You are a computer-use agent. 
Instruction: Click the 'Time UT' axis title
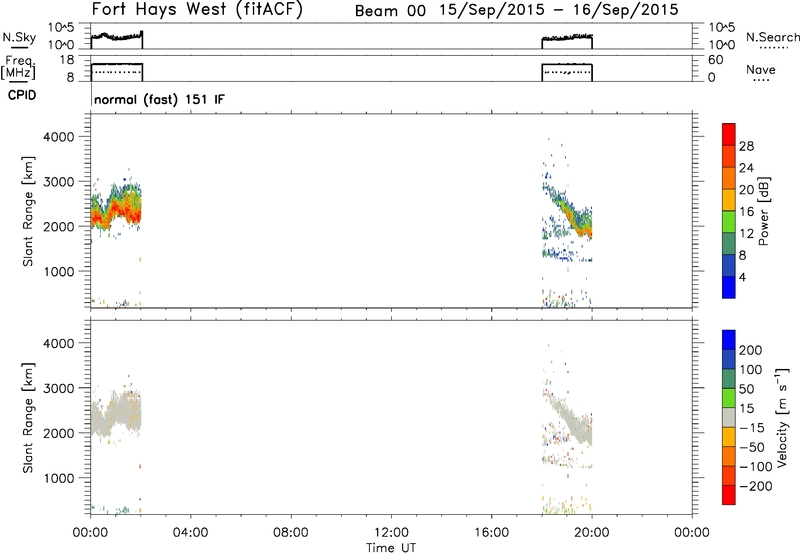(x=391, y=548)
